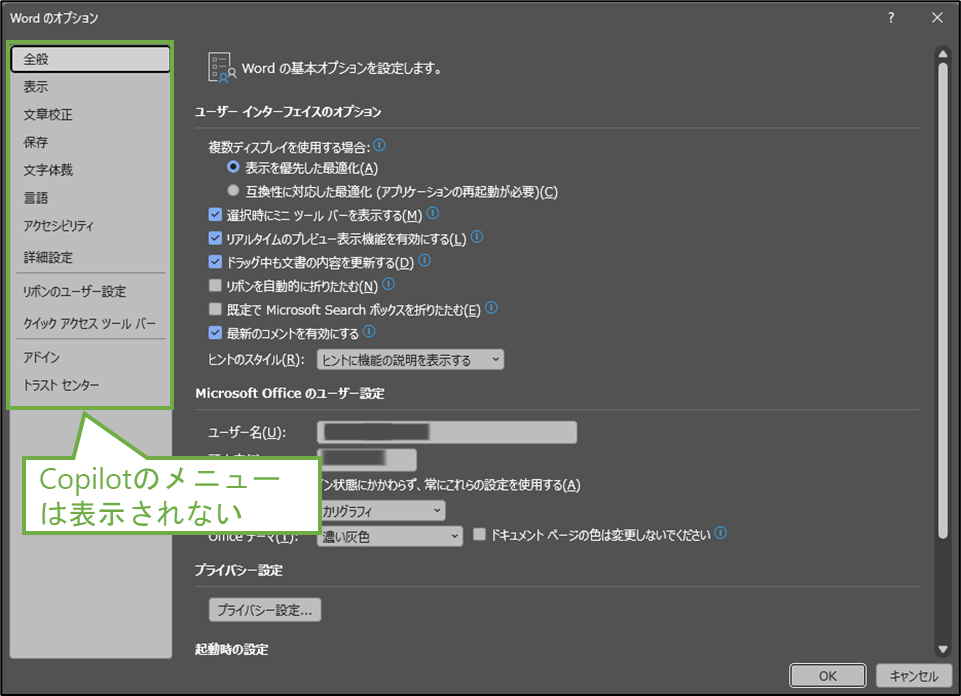The image size is (961, 696).
Task: Click the scrollbar up arrow
Action: 943,54
